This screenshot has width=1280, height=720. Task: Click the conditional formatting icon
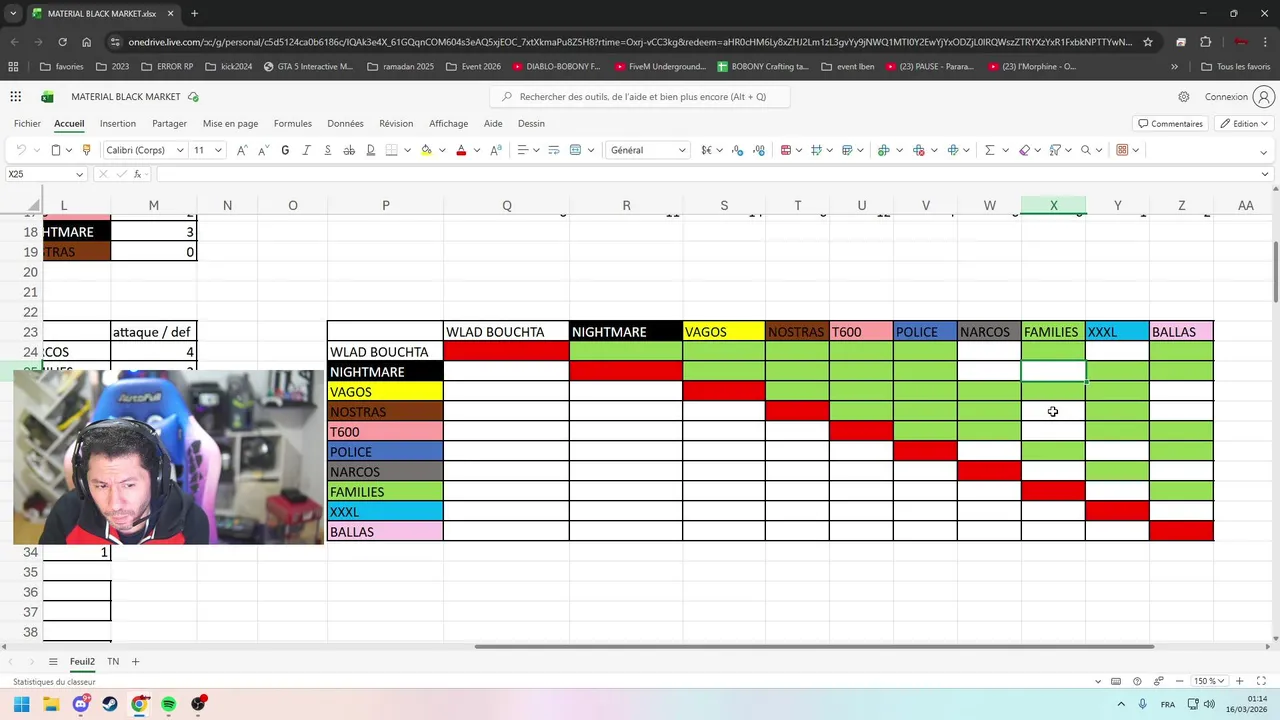786,150
